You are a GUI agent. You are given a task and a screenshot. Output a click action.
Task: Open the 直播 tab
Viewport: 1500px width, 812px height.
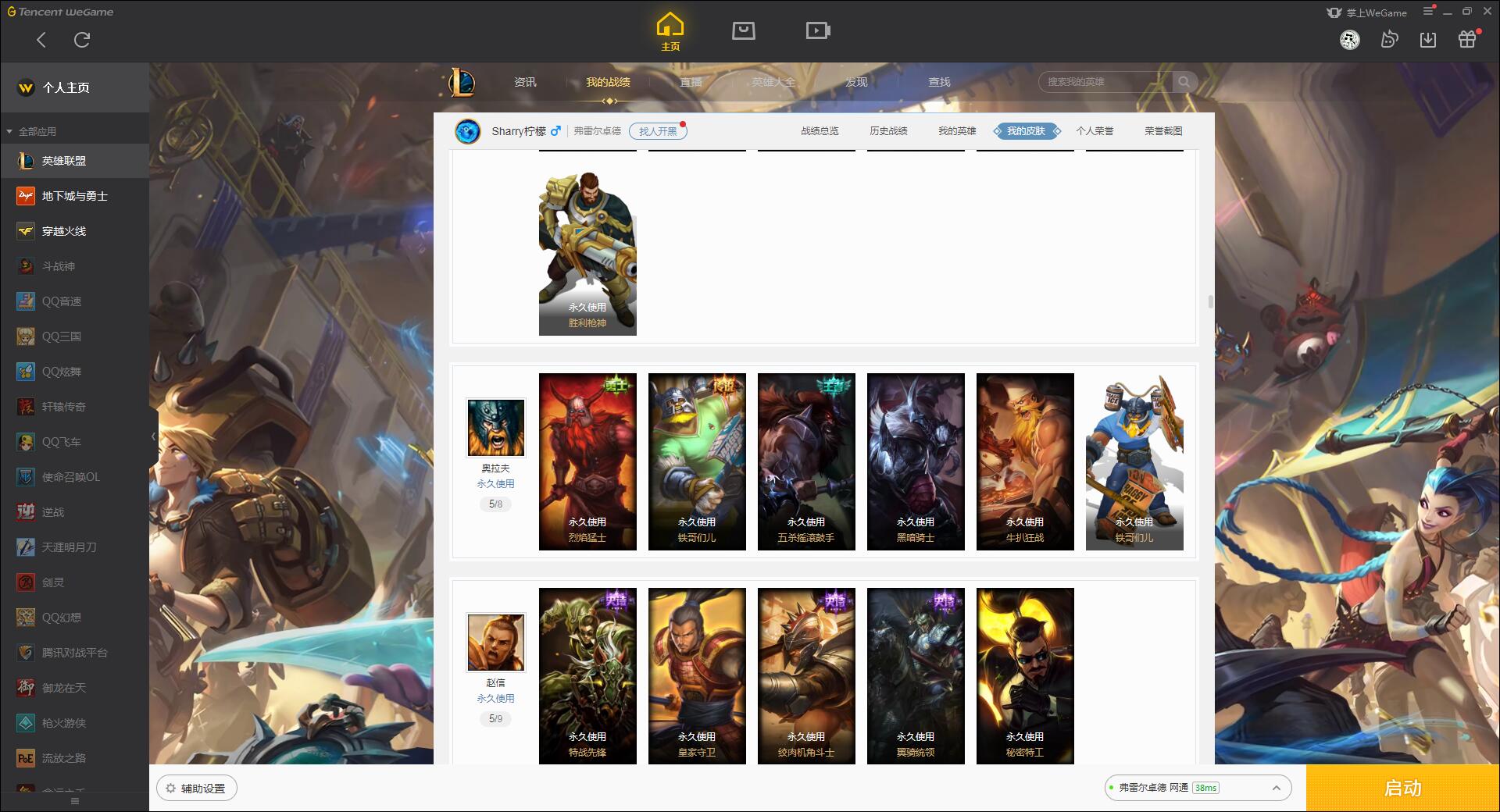click(691, 82)
